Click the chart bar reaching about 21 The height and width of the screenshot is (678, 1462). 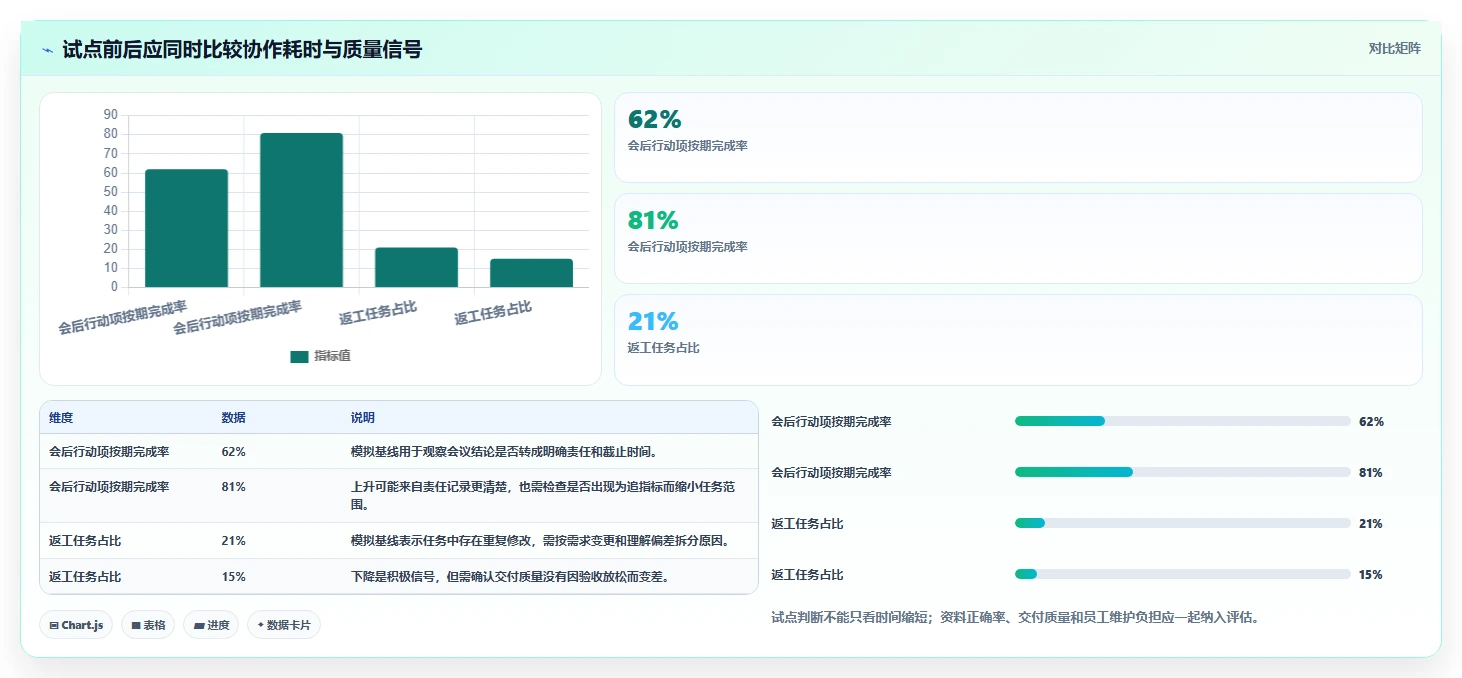[x=416, y=267]
